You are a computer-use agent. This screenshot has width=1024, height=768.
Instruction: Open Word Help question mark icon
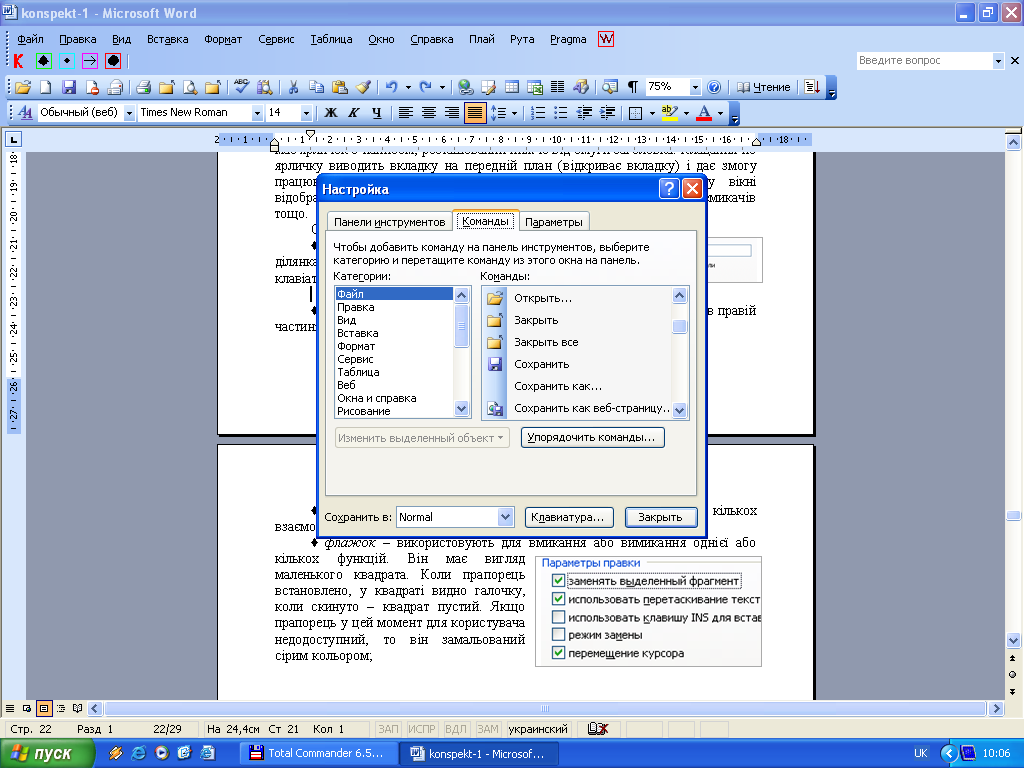[x=714, y=87]
